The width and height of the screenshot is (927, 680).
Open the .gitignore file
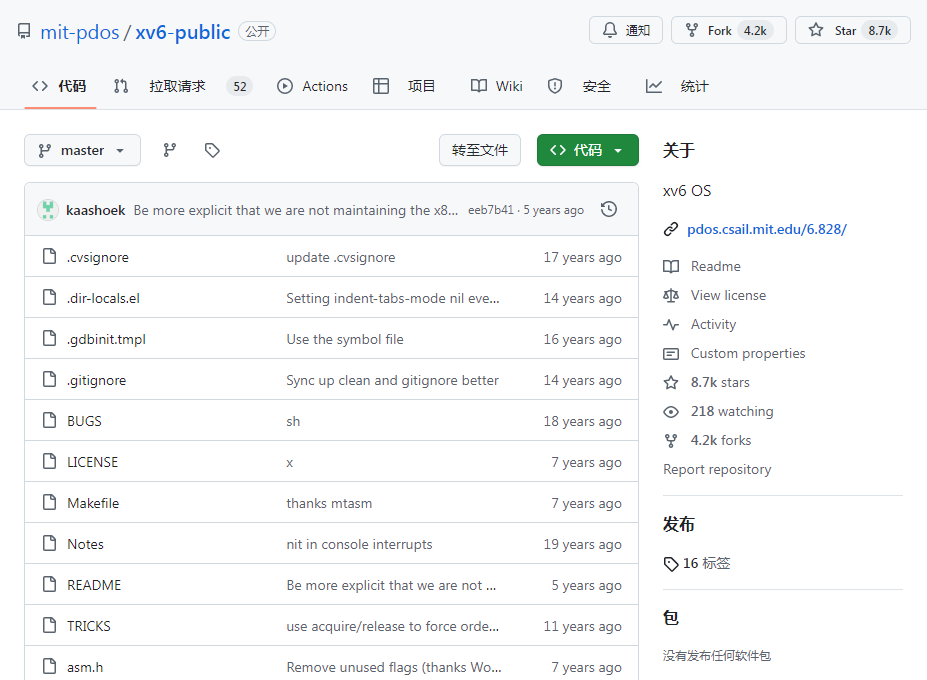pos(96,380)
